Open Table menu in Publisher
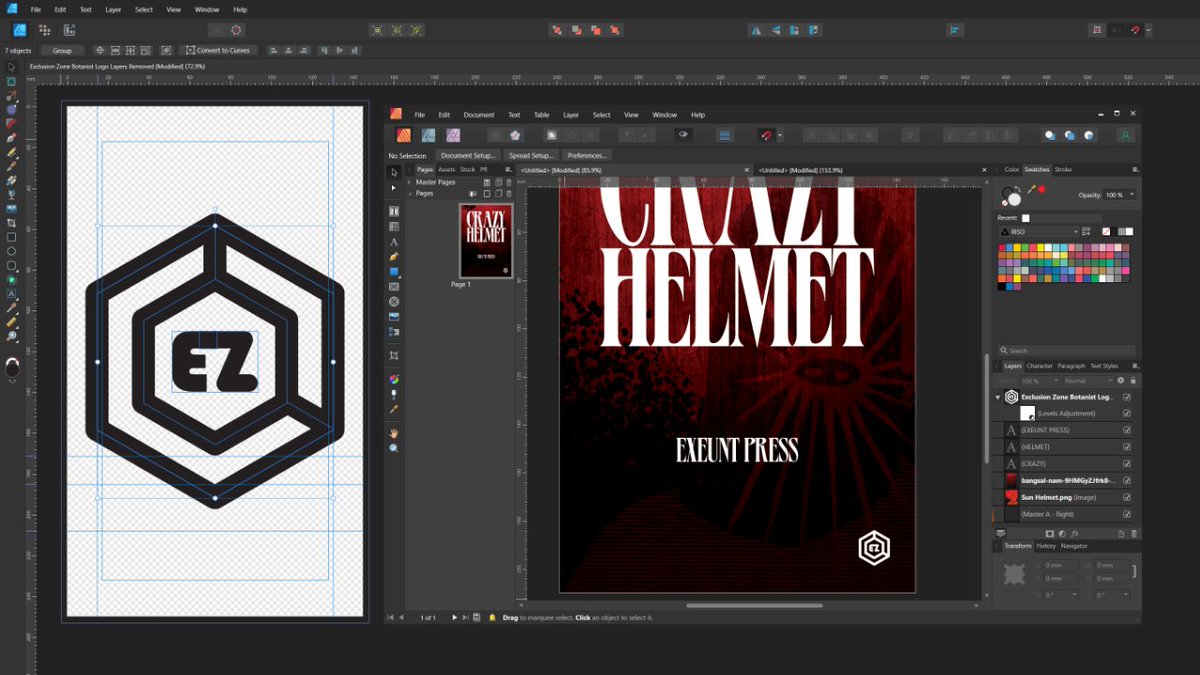Screen dimensions: 1200x675 (541, 115)
